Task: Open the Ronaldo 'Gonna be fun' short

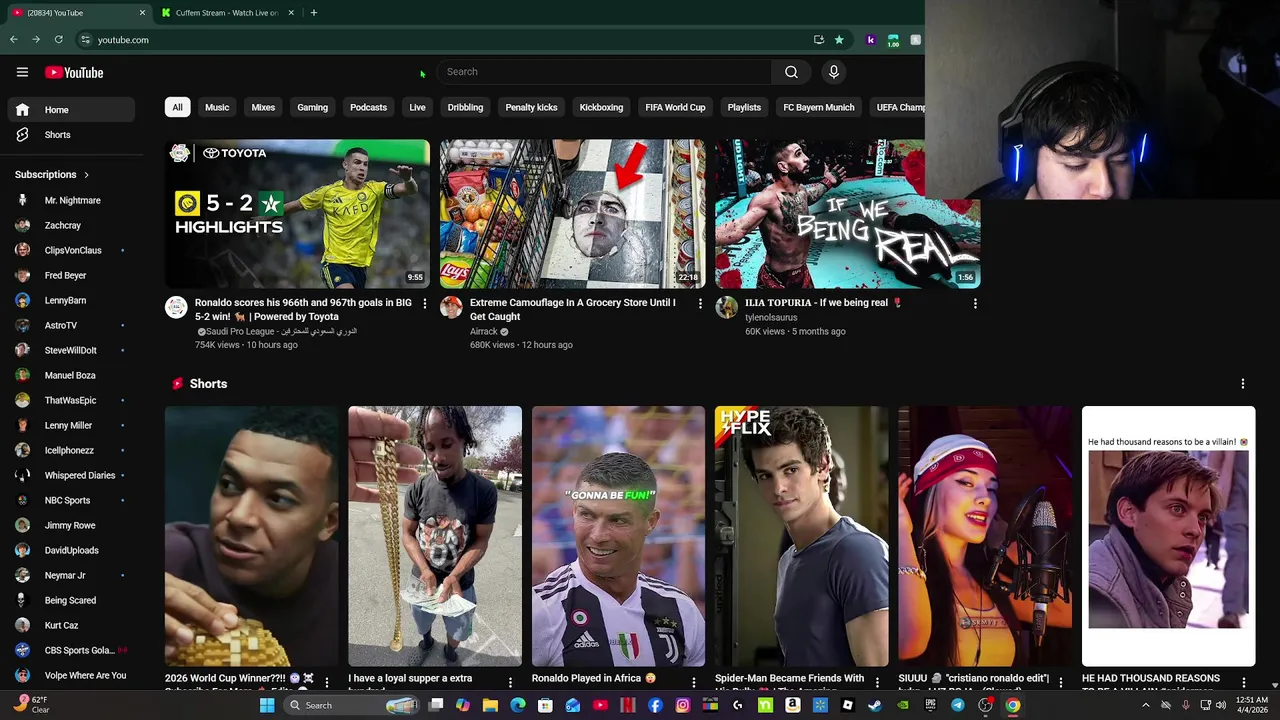Action: [618, 536]
